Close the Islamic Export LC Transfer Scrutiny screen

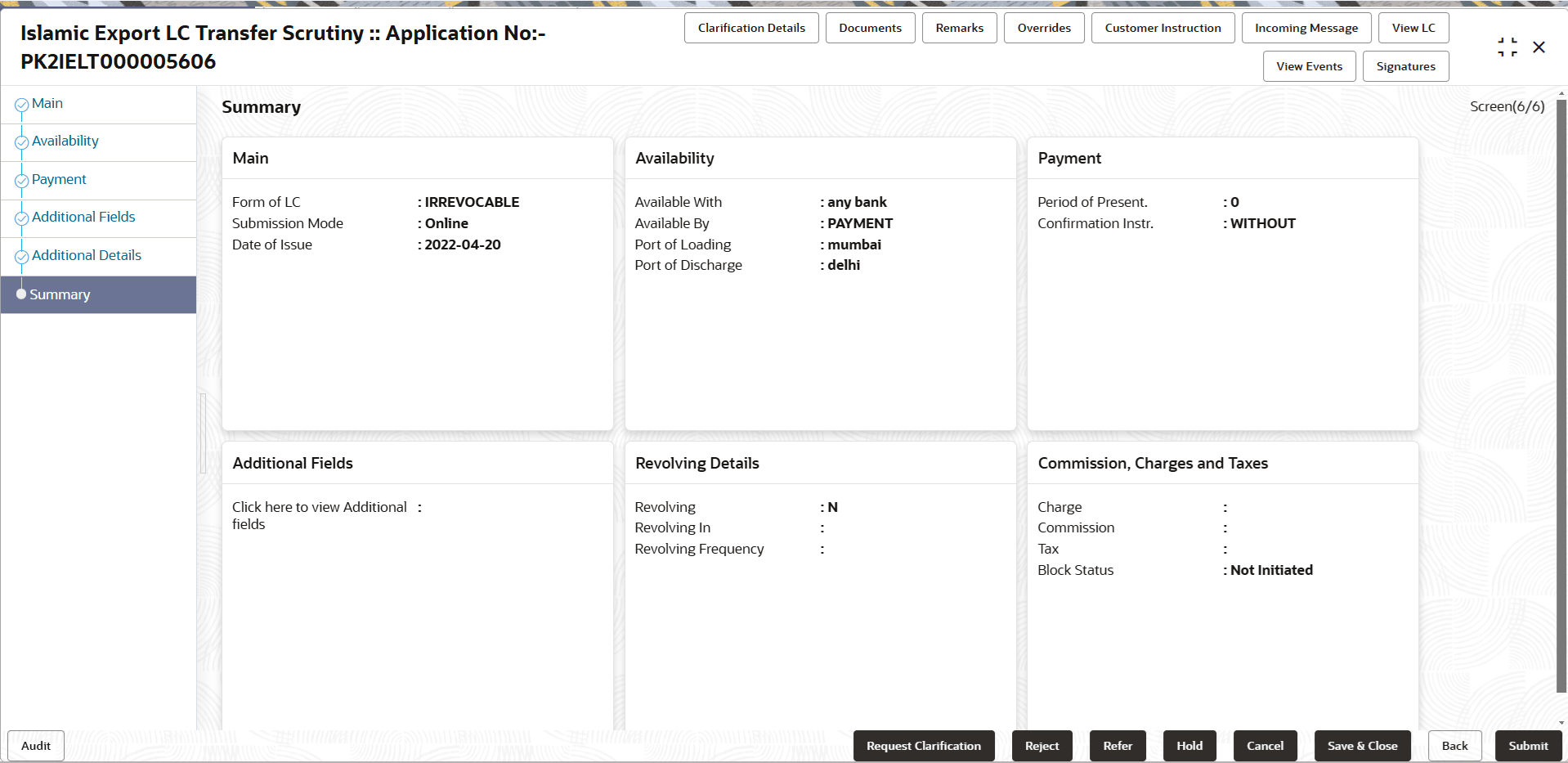(1539, 47)
